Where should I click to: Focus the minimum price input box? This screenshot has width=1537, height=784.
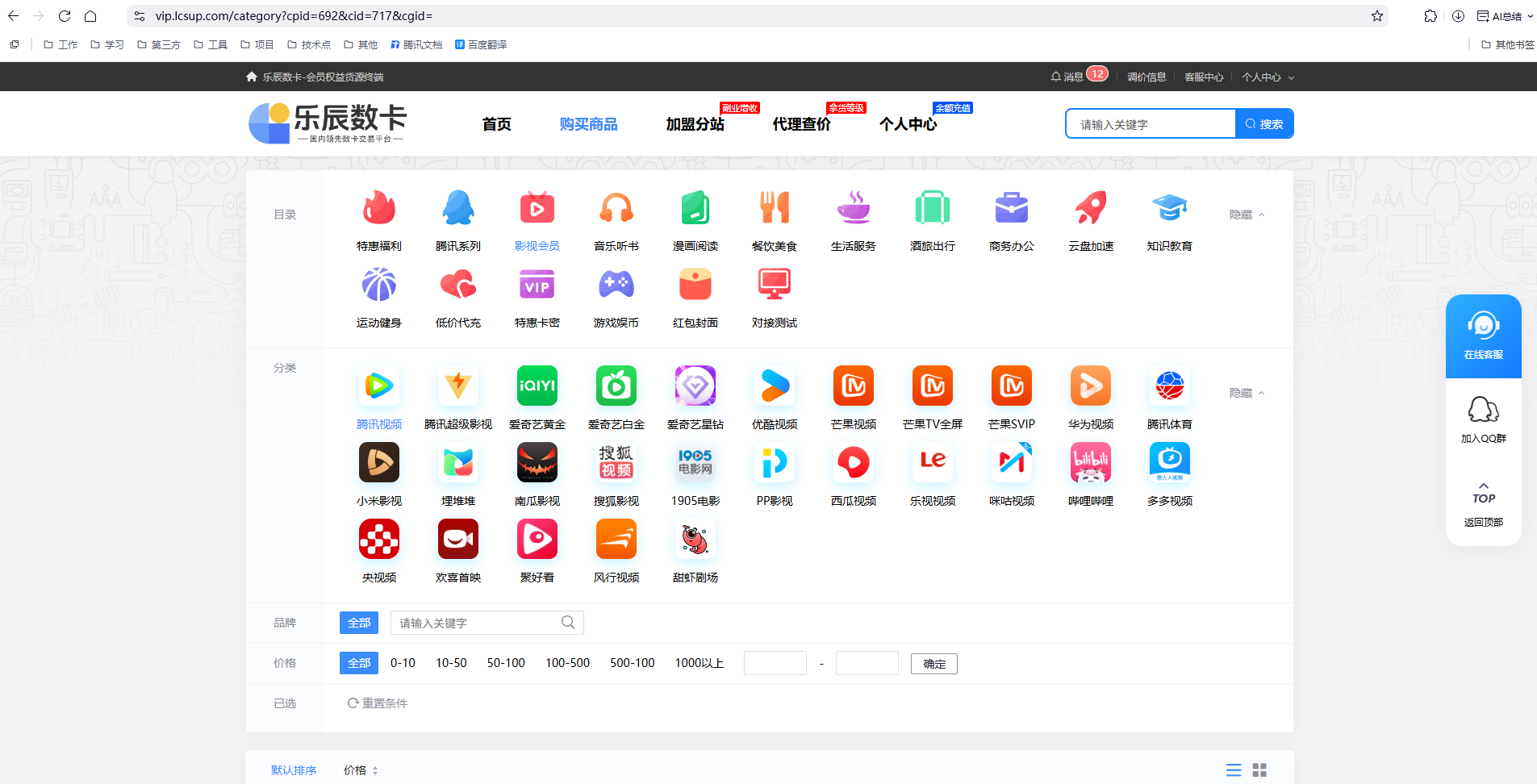775,663
